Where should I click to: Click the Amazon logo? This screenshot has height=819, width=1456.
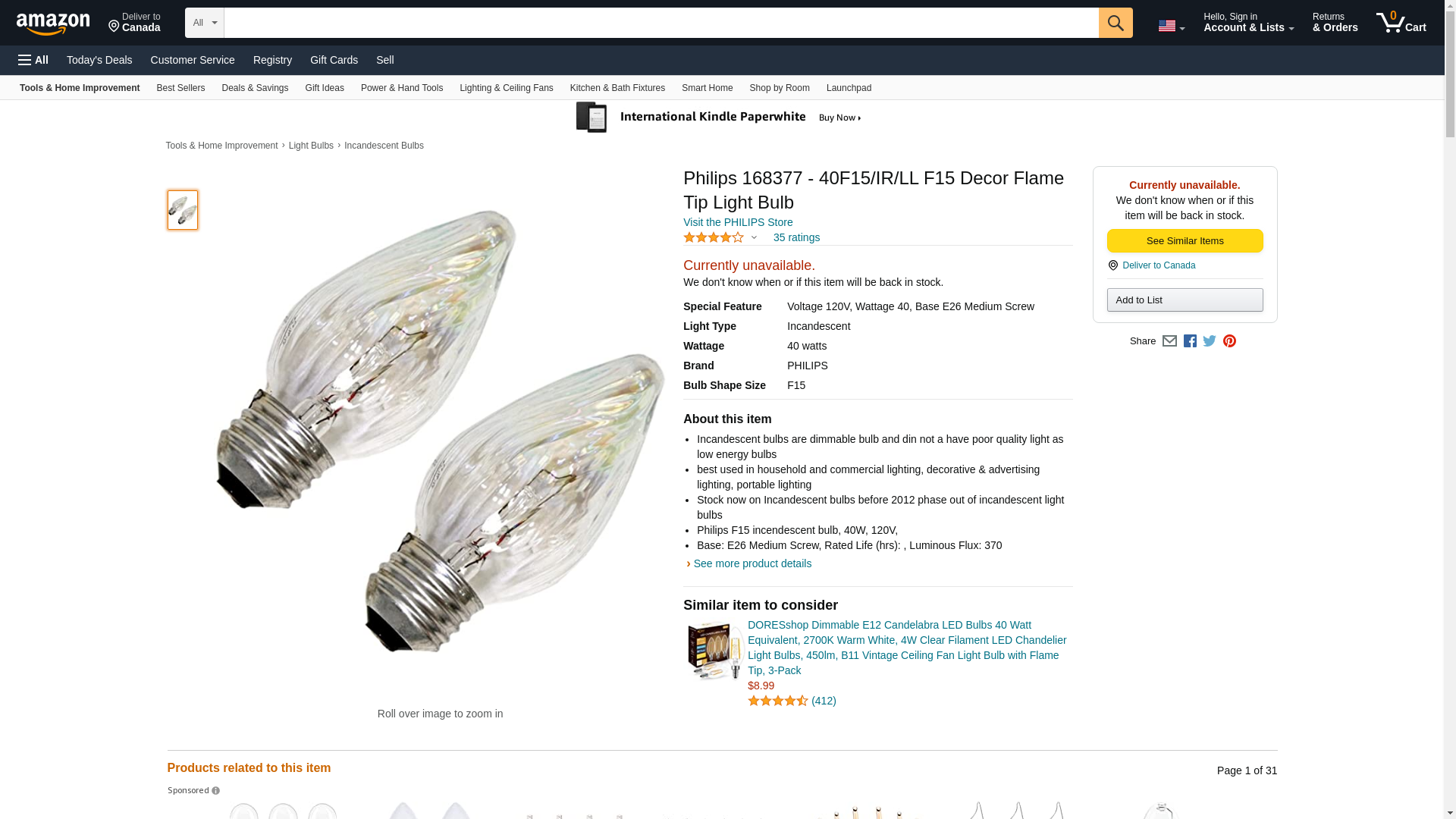click(53, 24)
